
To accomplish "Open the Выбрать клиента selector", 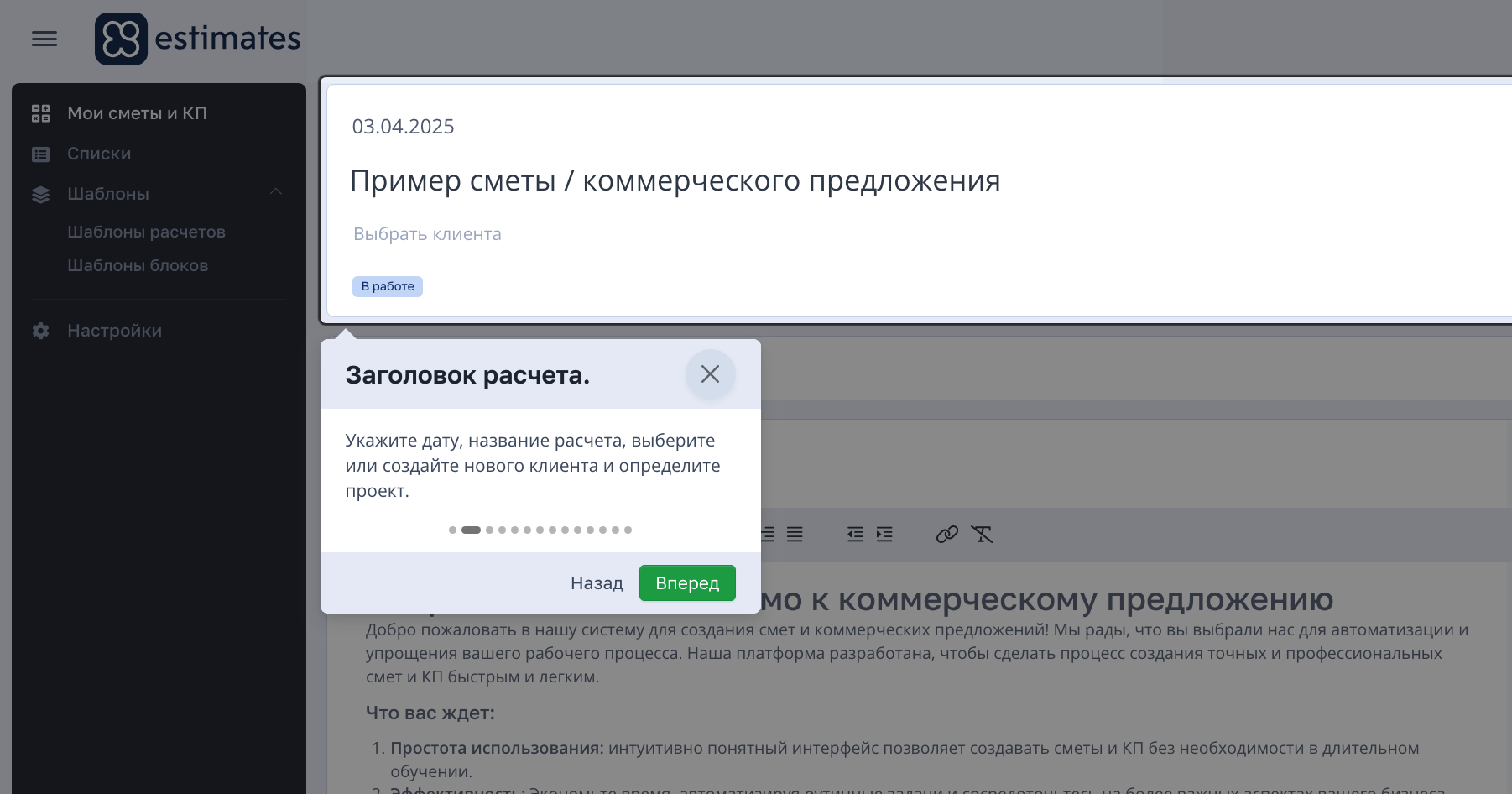I will [x=426, y=234].
